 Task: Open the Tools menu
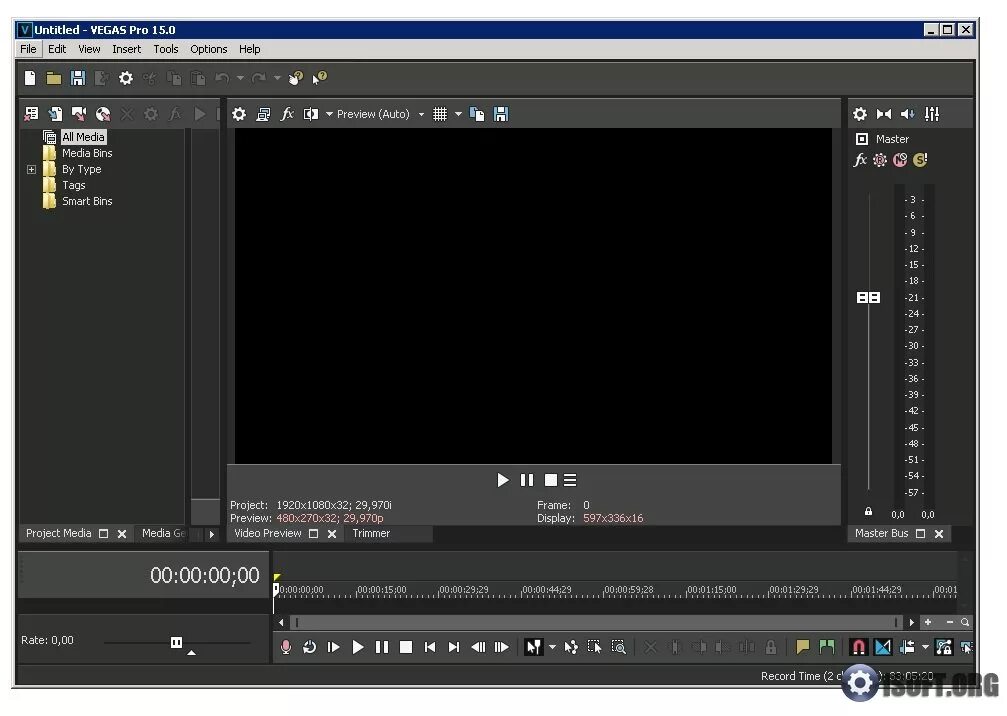(x=166, y=49)
